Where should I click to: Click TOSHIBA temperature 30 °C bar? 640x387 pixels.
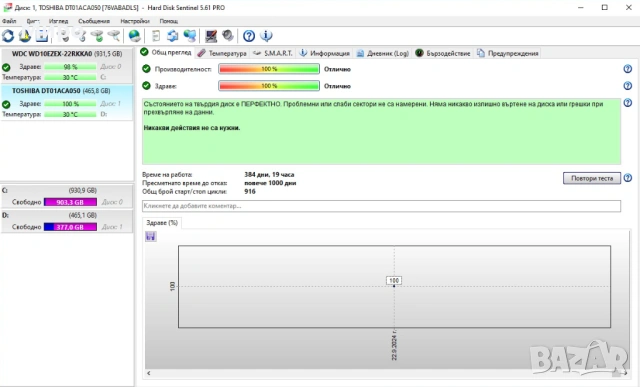[x=70, y=114]
